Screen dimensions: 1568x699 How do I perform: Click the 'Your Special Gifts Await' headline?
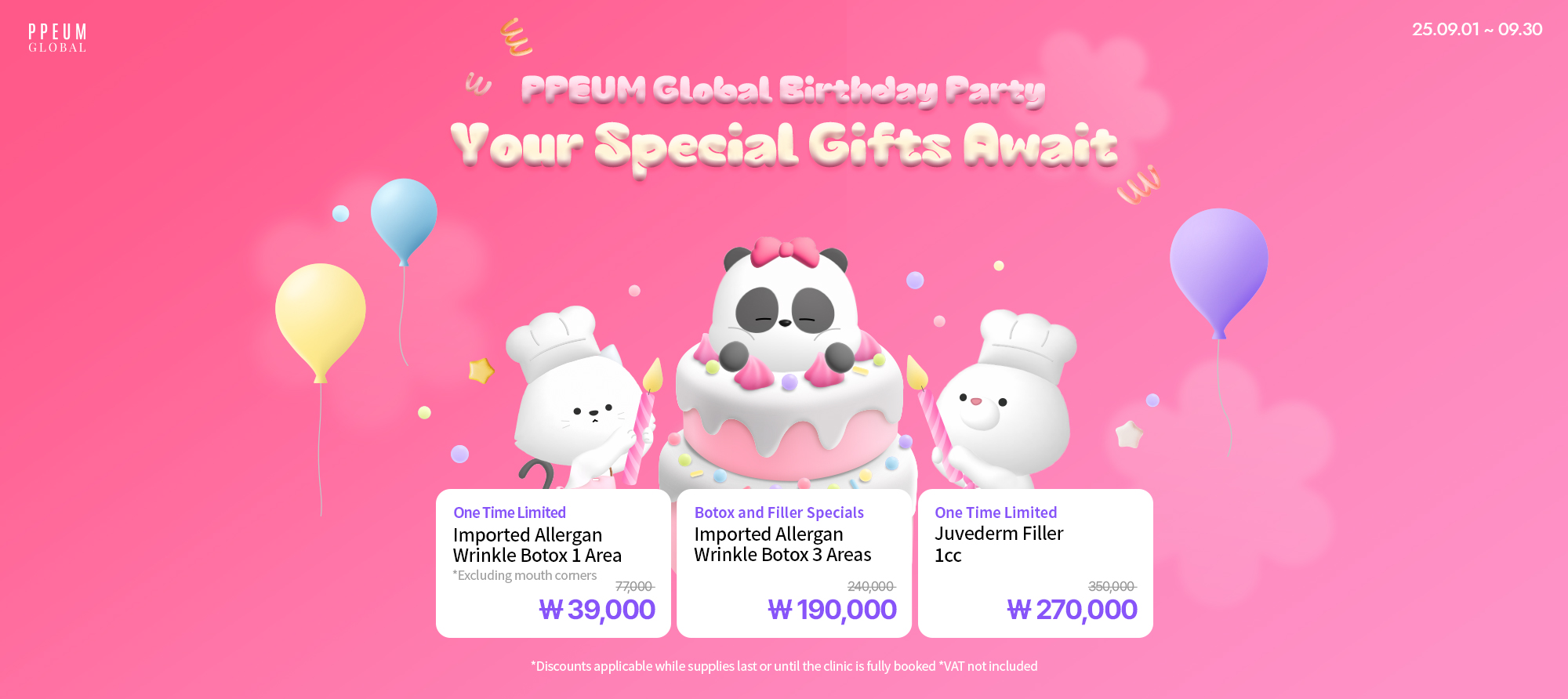[x=784, y=146]
